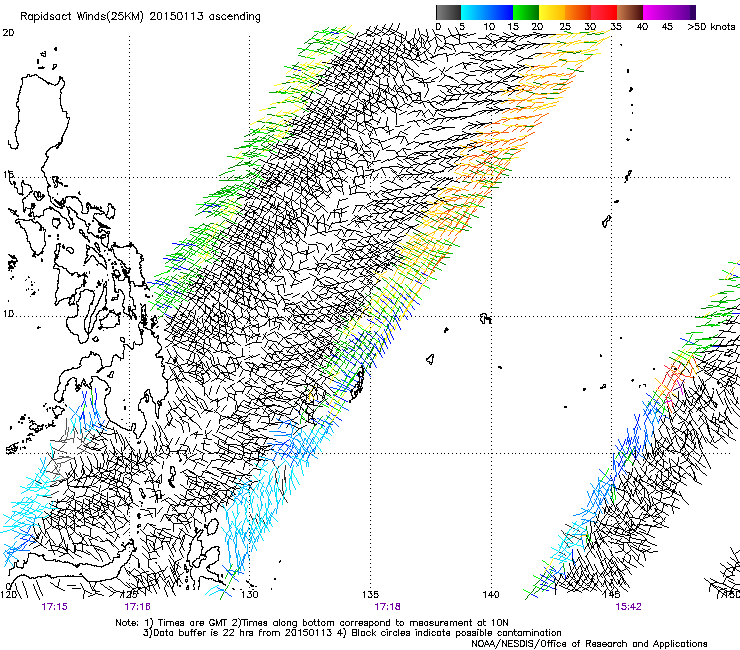Click the legend tick label '35'
This screenshot has width=740, height=650.
[616, 27]
